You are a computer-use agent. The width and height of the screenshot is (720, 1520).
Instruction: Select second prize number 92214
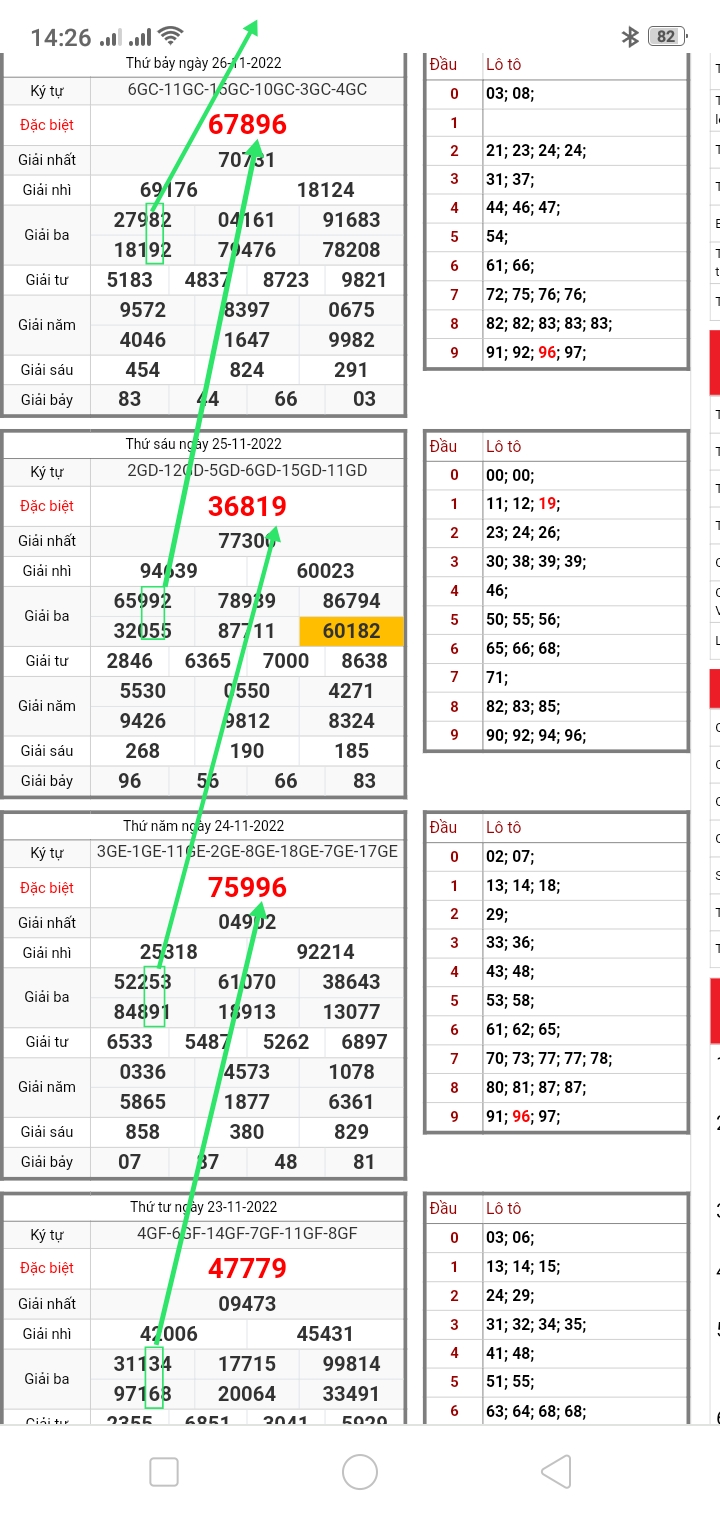coord(325,953)
